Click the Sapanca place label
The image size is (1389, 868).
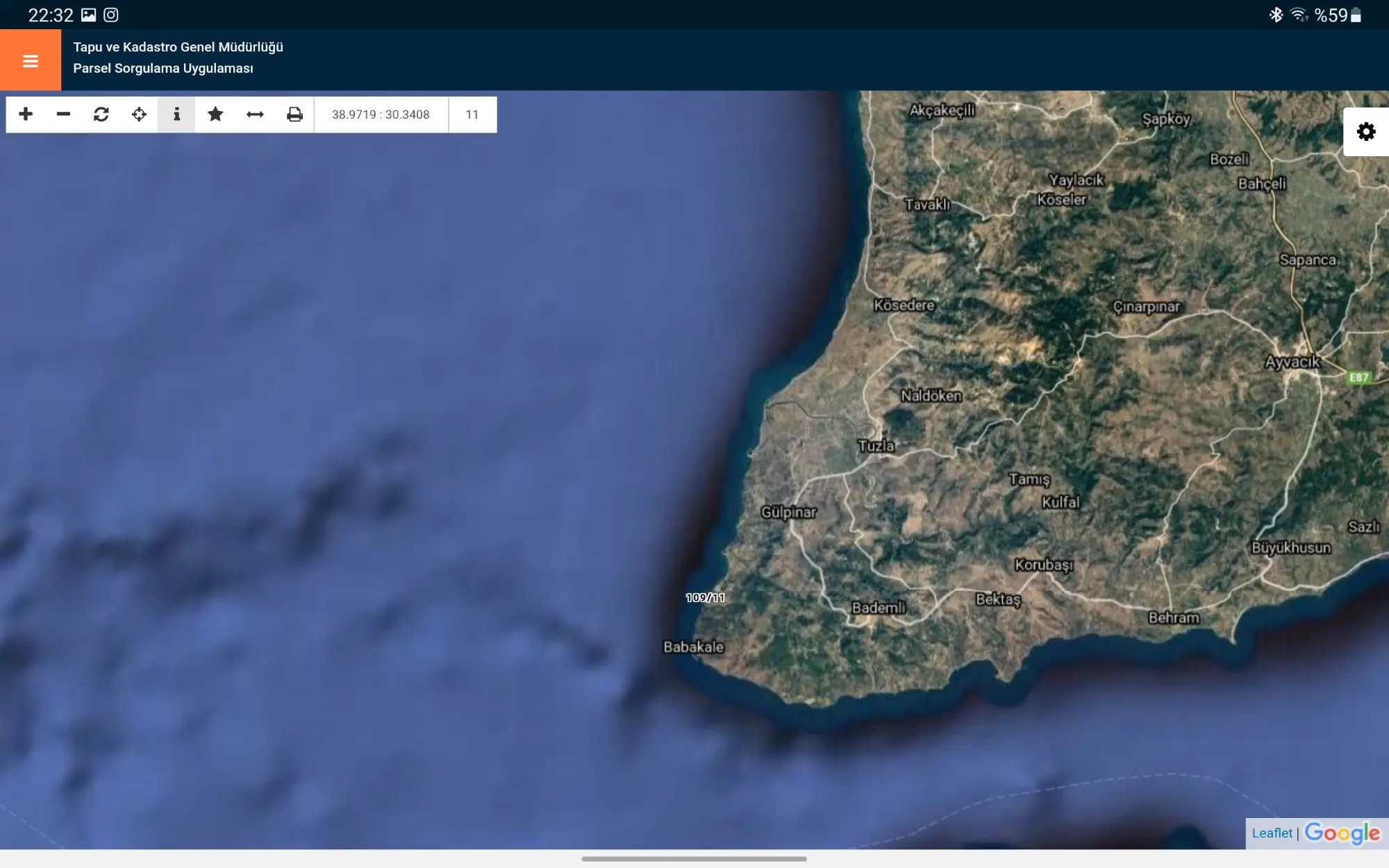[x=1308, y=260]
